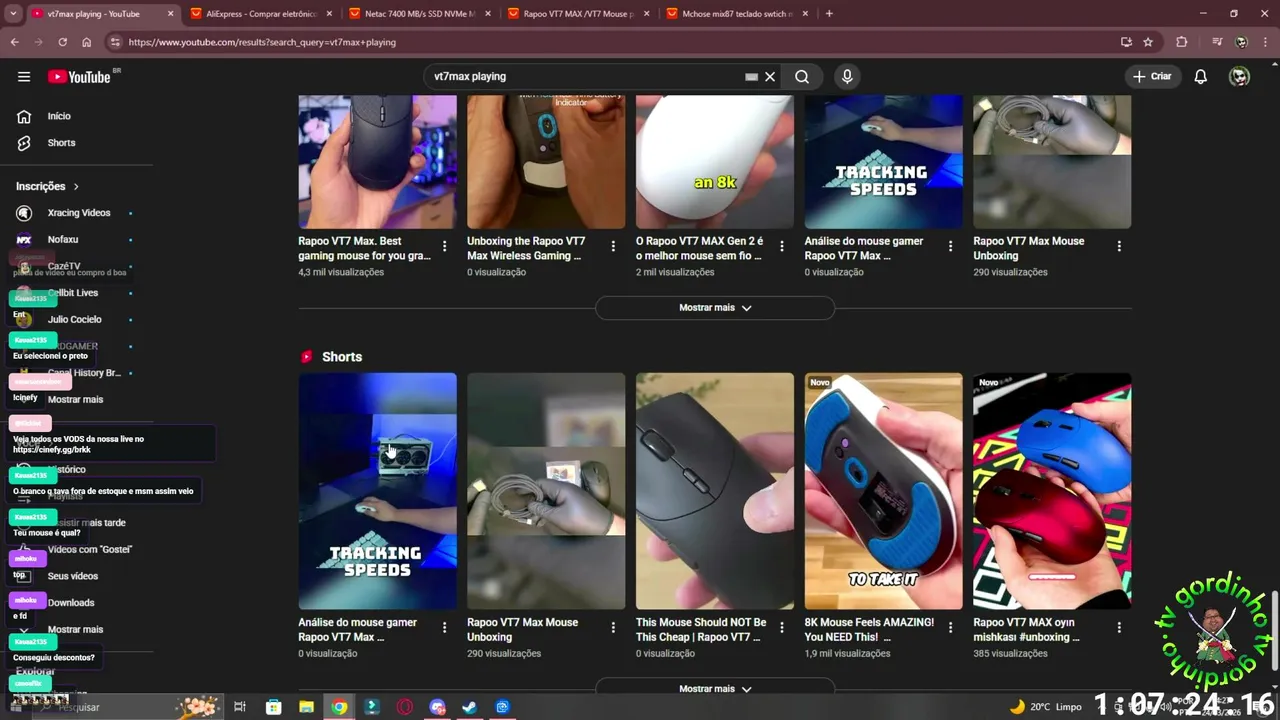Click the Criar button
1280x720 pixels.
(x=1152, y=77)
